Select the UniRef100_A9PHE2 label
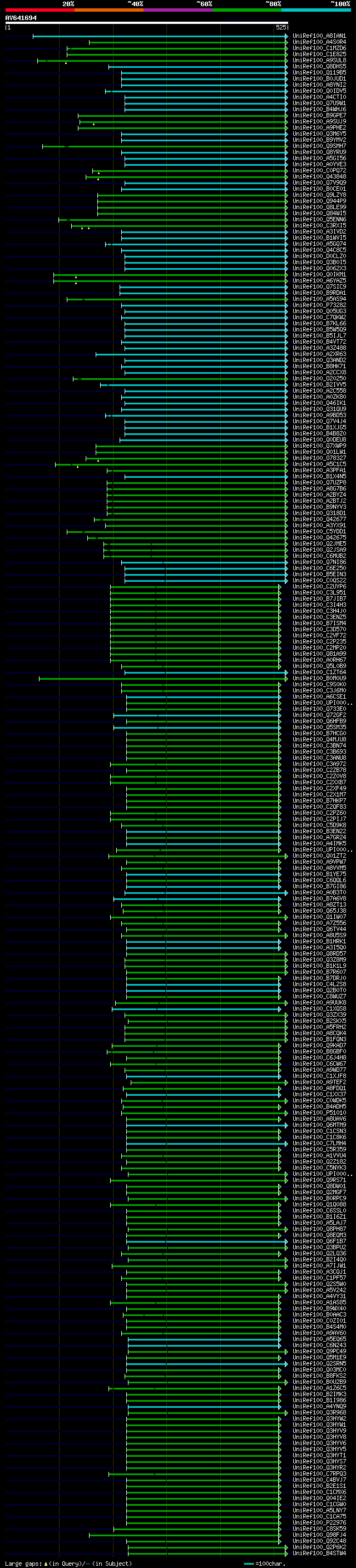Screen dimensions: 356x1568 click(x=319, y=127)
